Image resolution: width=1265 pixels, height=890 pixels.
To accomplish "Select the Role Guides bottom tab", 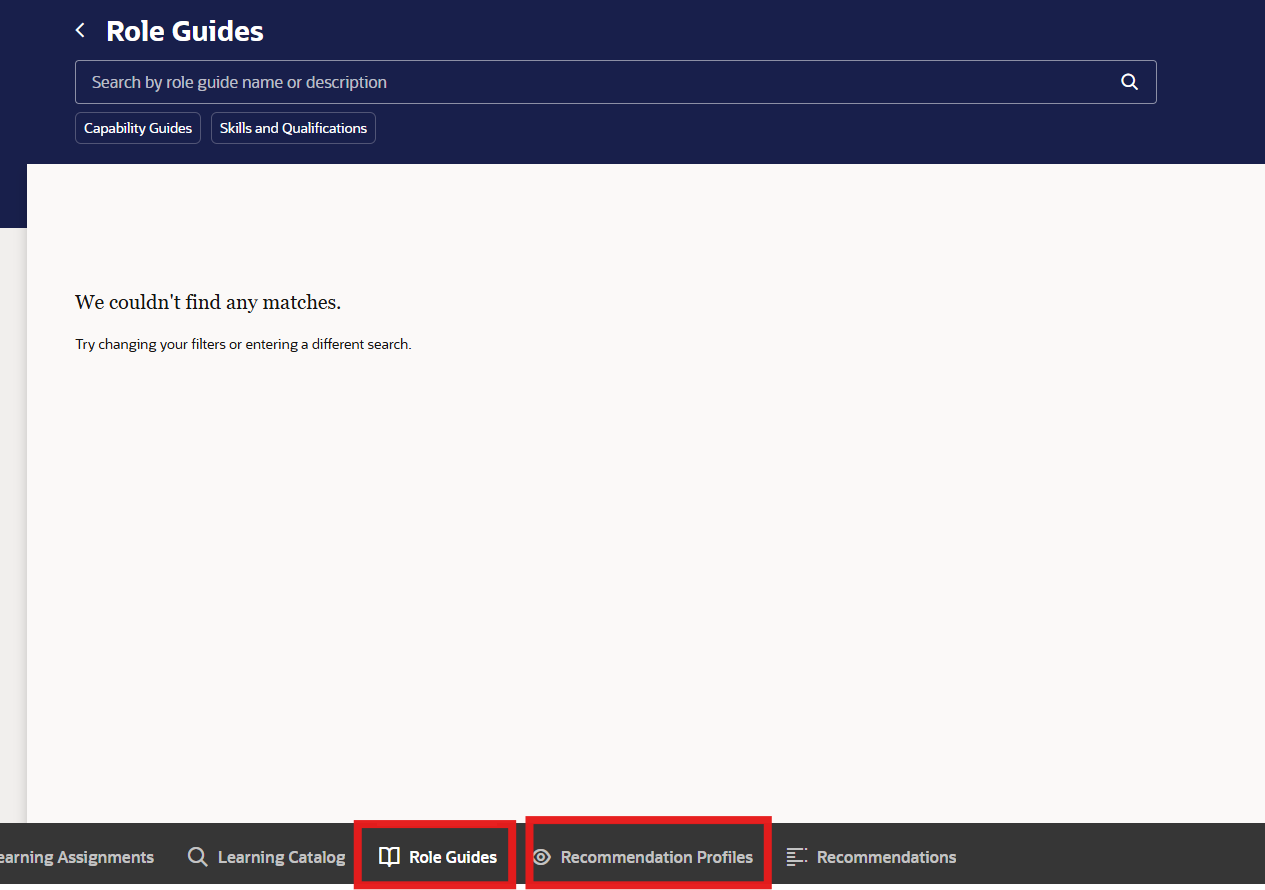I will [436, 857].
